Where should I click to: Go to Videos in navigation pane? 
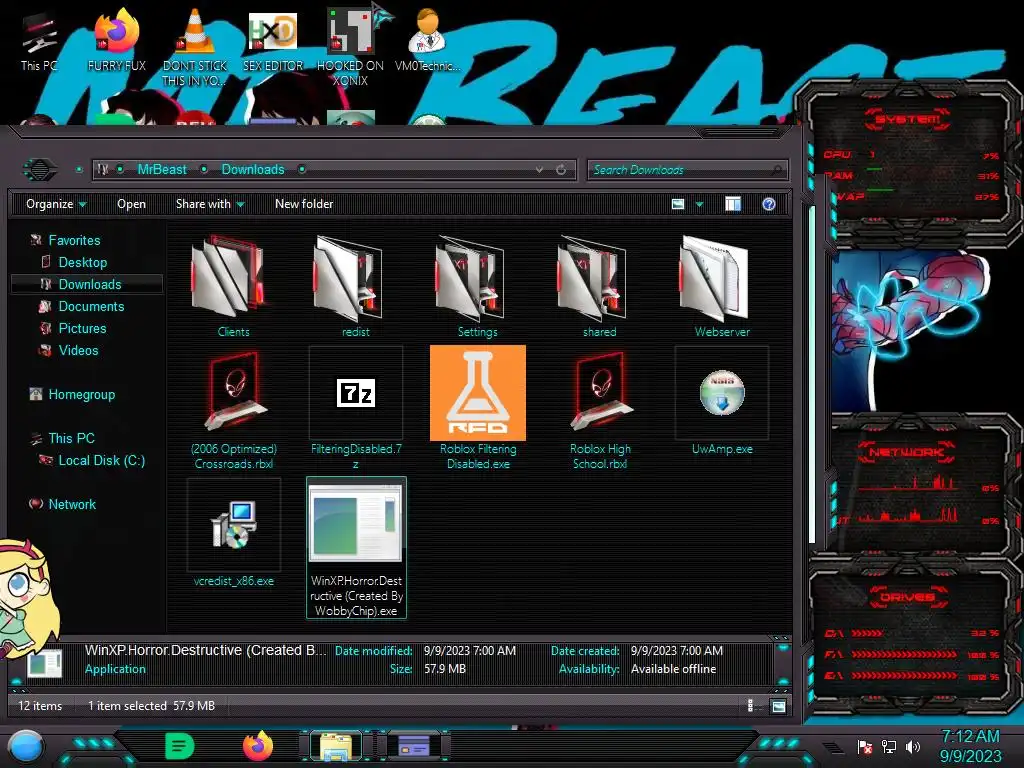click(78, 351)
